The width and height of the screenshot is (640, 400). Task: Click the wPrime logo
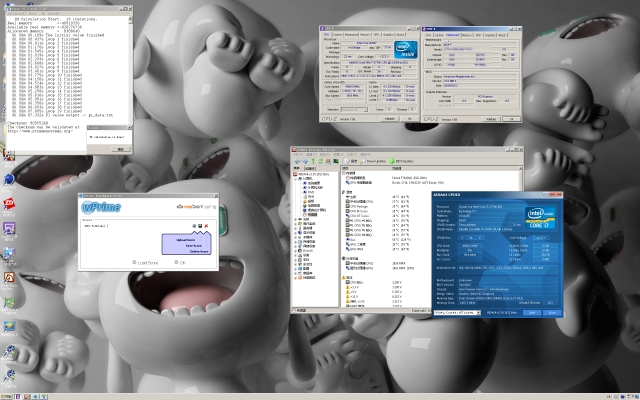101,207
